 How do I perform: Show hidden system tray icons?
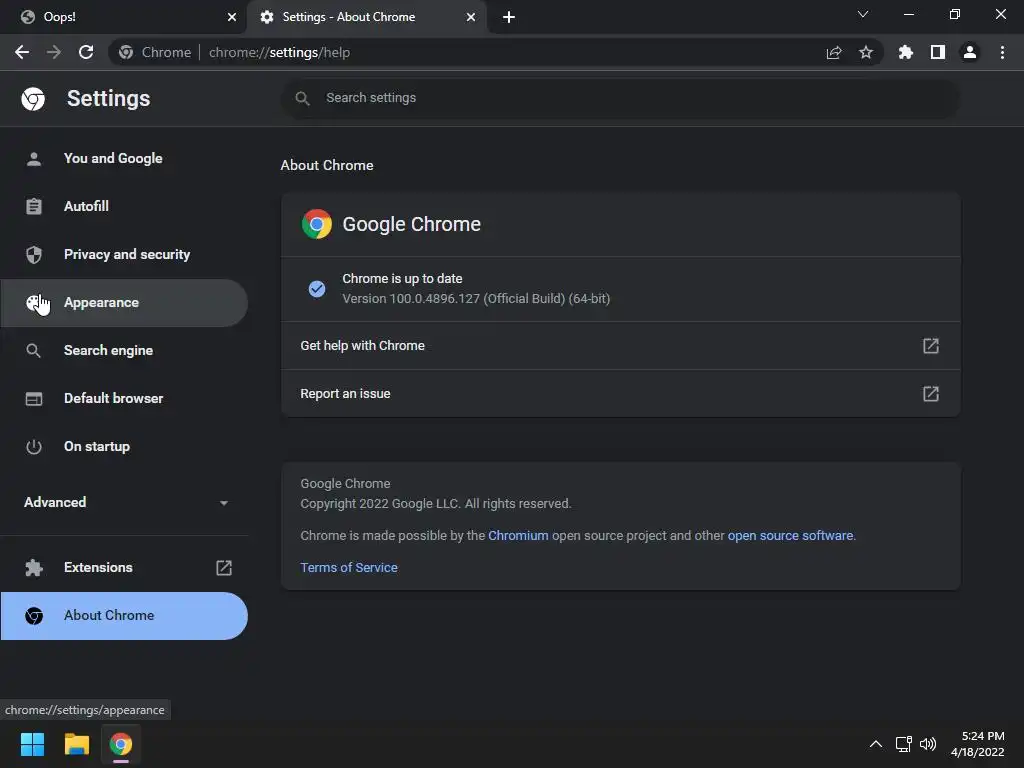pos(876,744)
